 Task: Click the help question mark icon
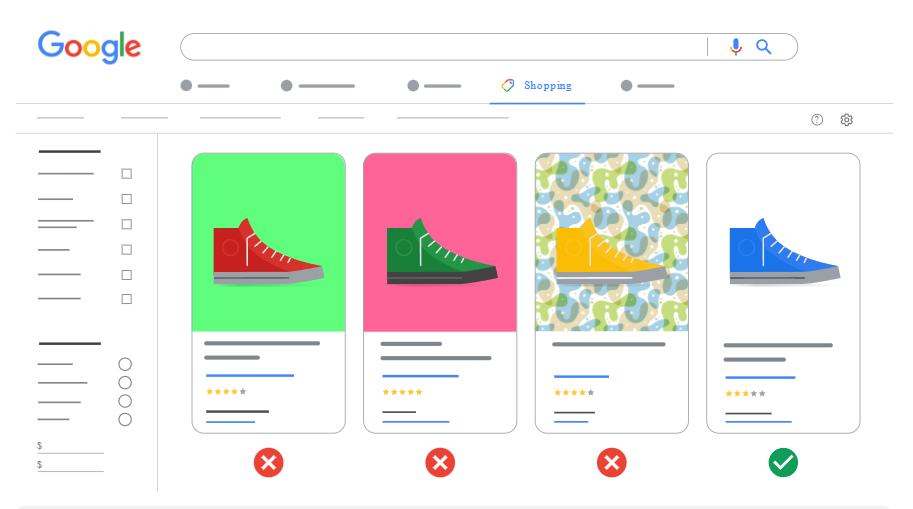pos(817,120)
